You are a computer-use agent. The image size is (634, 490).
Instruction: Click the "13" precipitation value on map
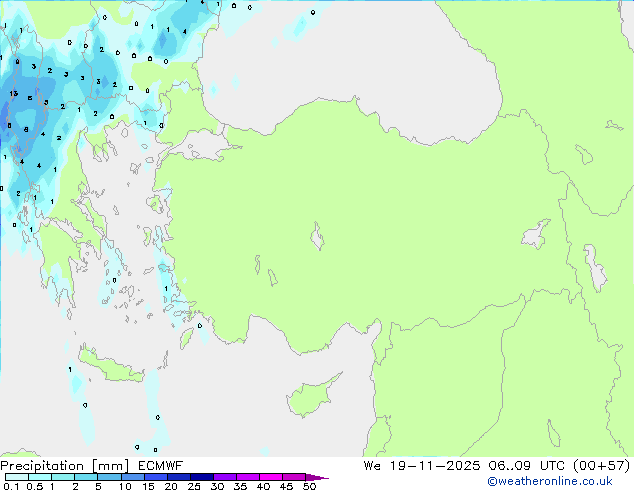click(14, 93)
